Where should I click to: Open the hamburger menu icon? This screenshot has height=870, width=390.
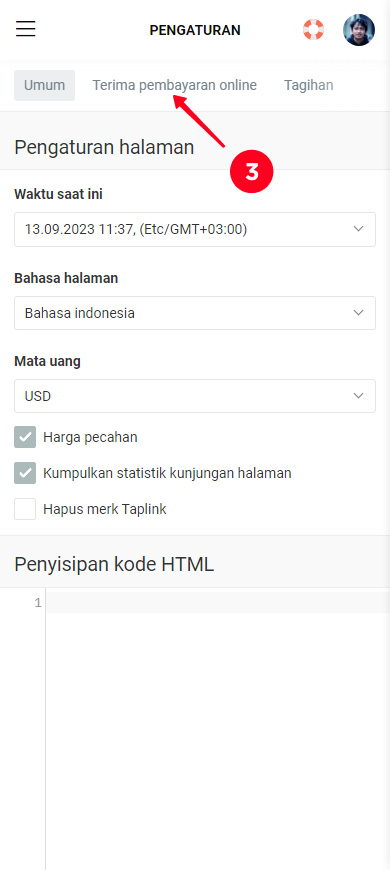coord(26,29)
